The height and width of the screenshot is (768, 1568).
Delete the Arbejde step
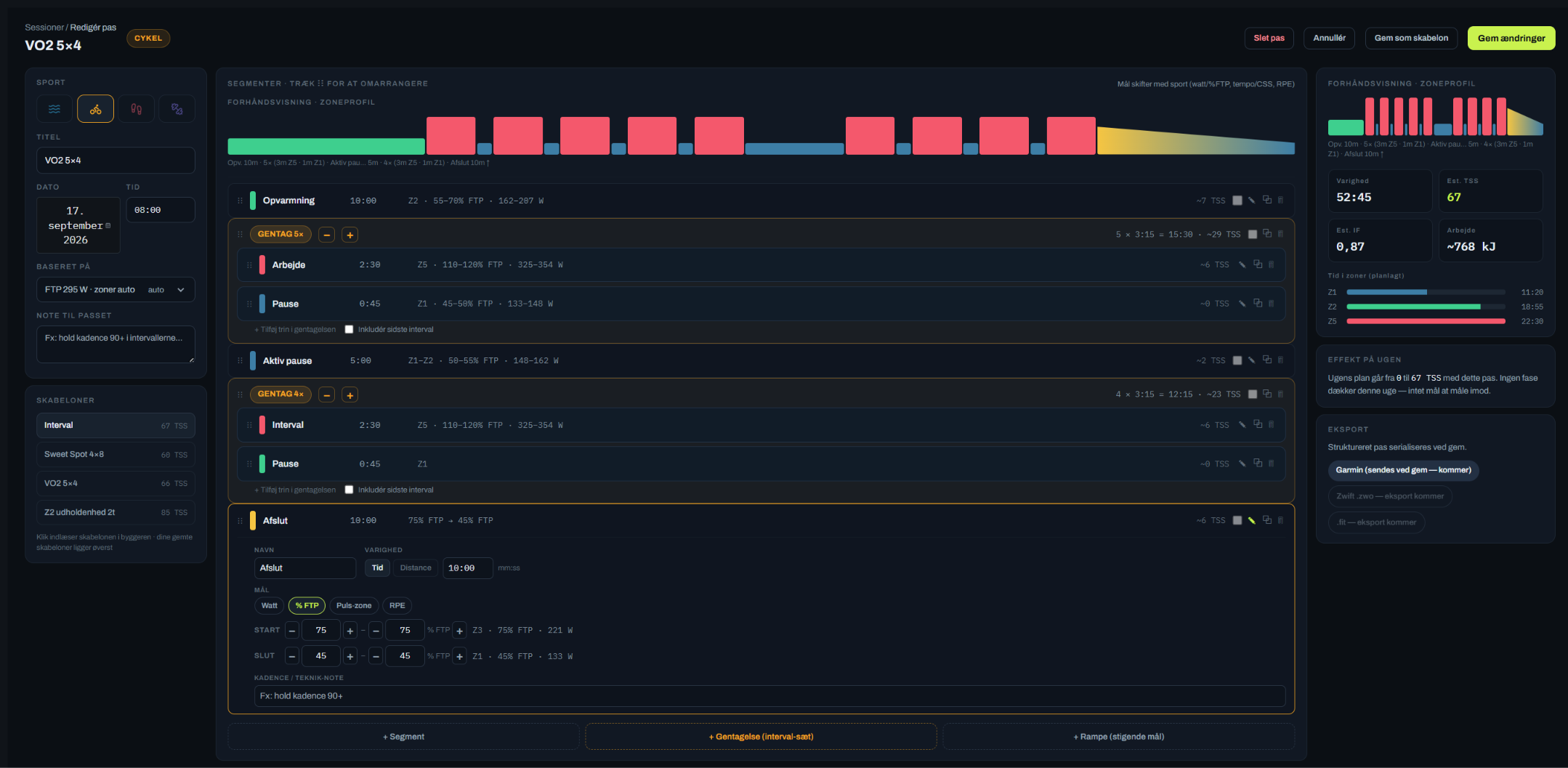point(1271,264)
